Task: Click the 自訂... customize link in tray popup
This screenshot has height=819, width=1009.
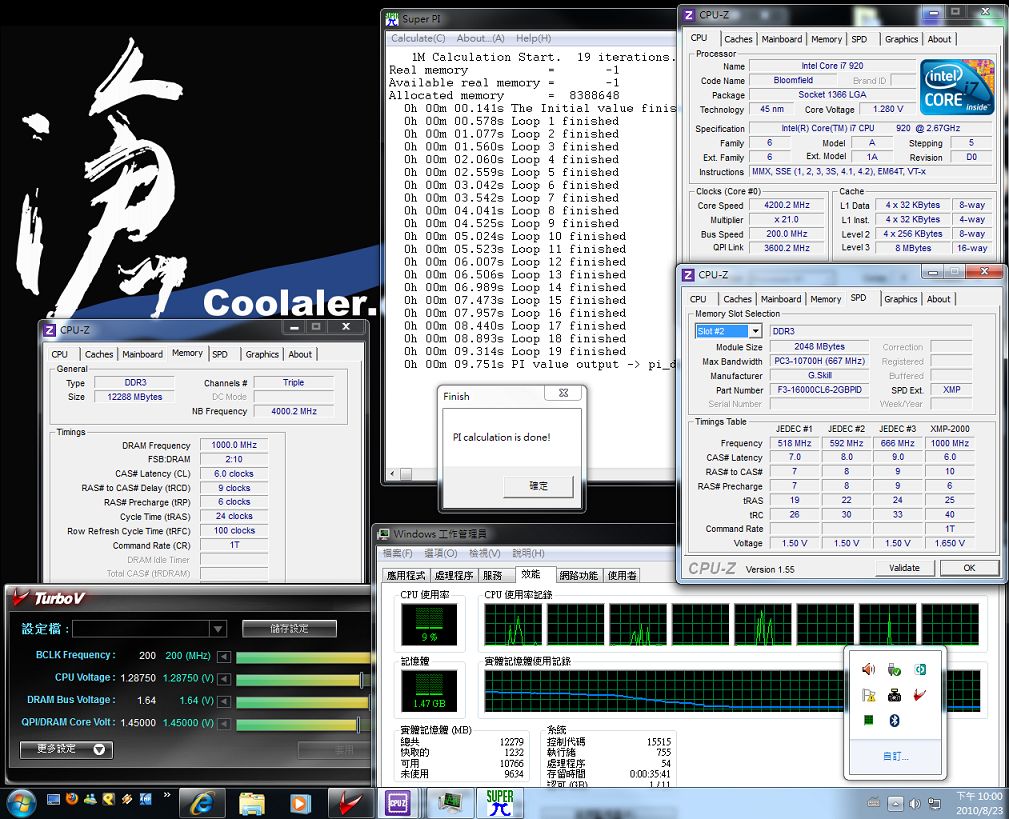Action: pos(895,757)
